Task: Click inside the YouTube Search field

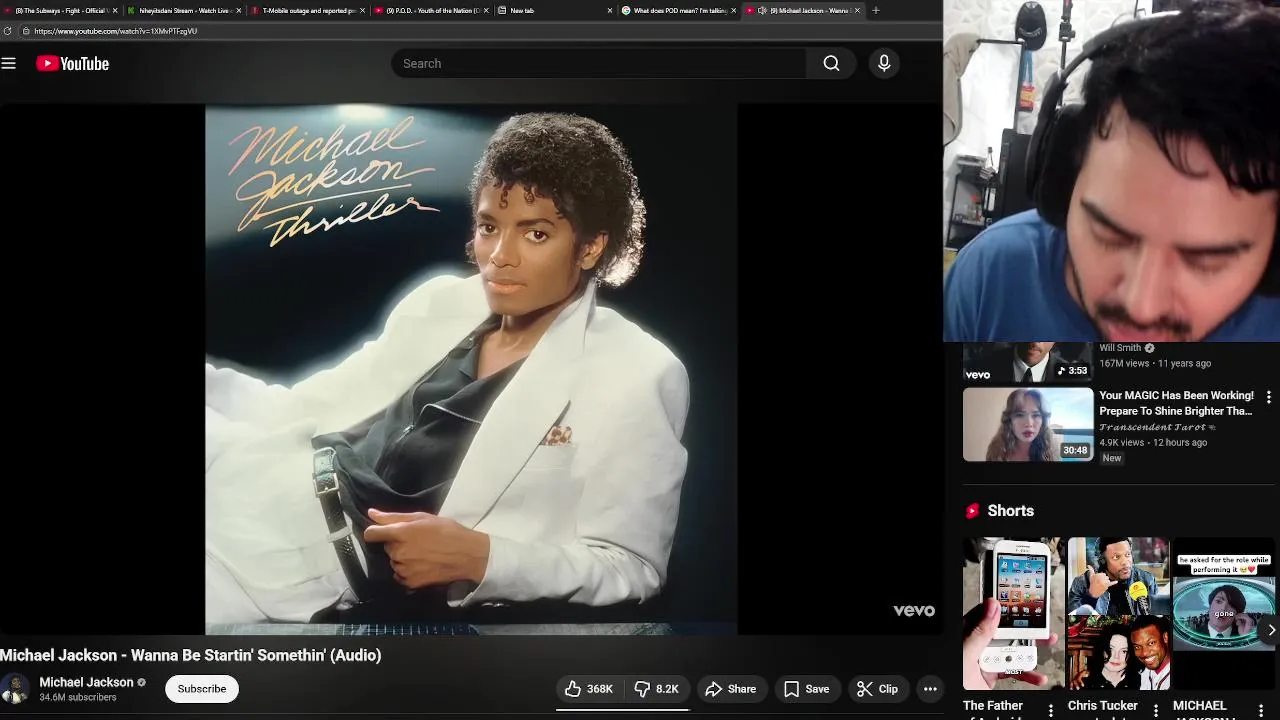Action: pos(598,63)
